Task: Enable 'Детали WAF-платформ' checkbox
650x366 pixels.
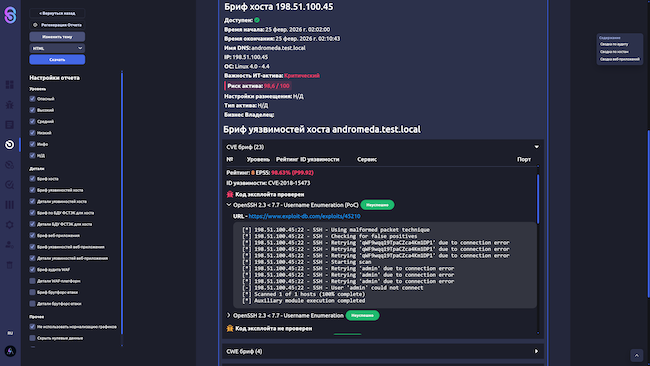Action: 32,281
